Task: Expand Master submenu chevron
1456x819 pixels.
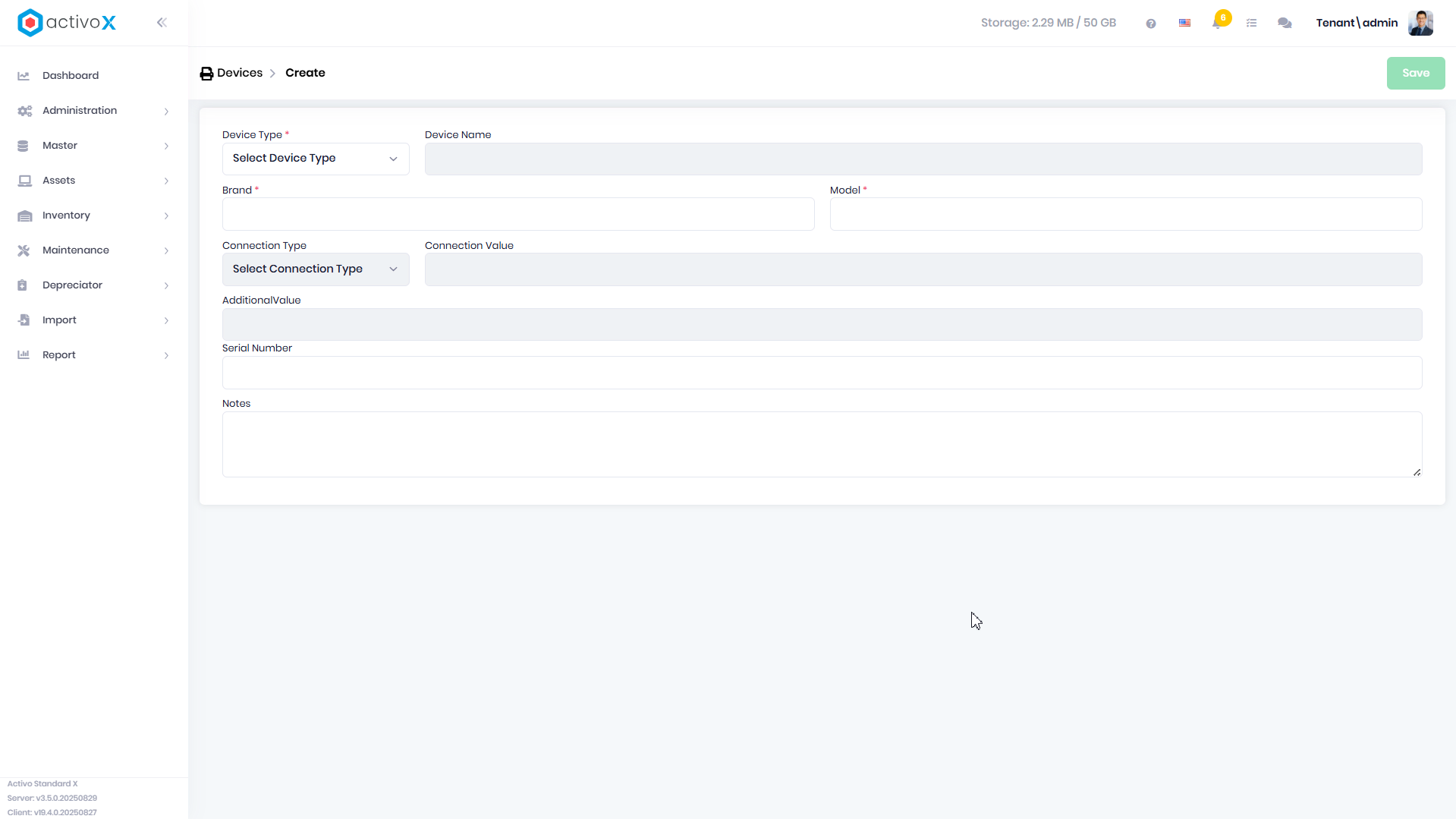Action: click(166, 146)
